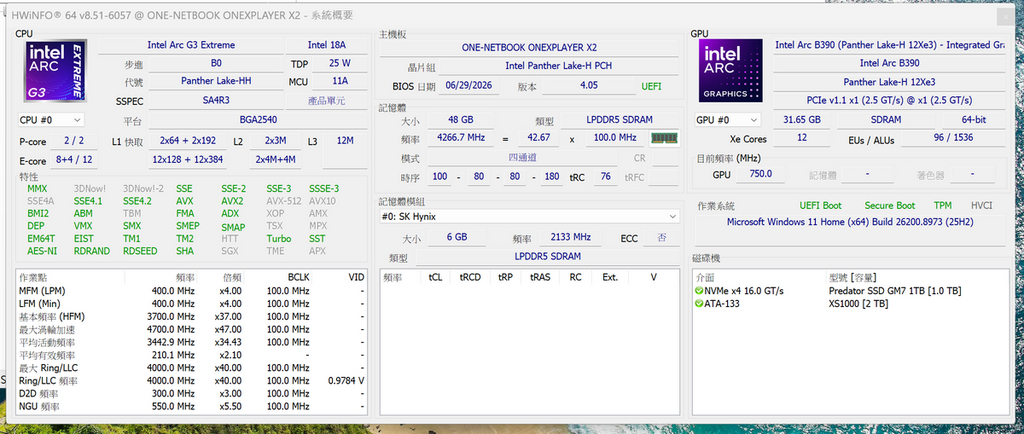Click the GPU clock value '750.0'
Image resolution: width=1024 pixels, height=434 pixels.
coord(761,174)
